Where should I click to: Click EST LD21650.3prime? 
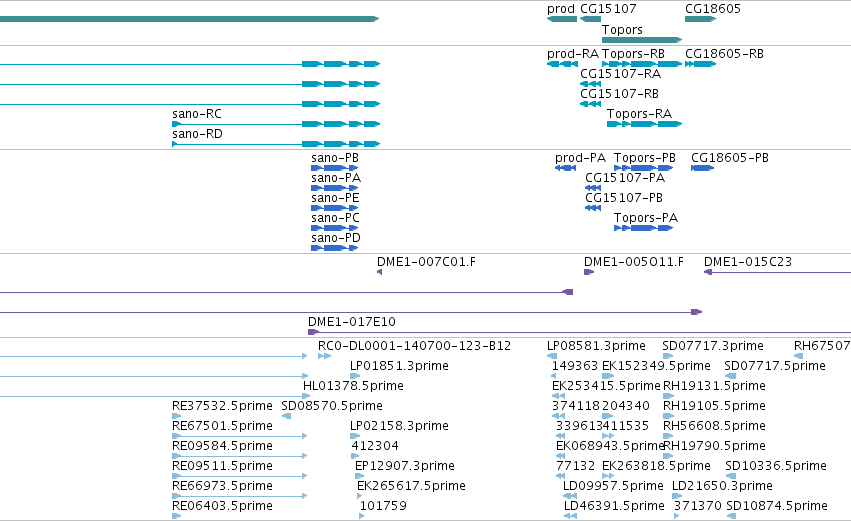(x=677, y=497)
